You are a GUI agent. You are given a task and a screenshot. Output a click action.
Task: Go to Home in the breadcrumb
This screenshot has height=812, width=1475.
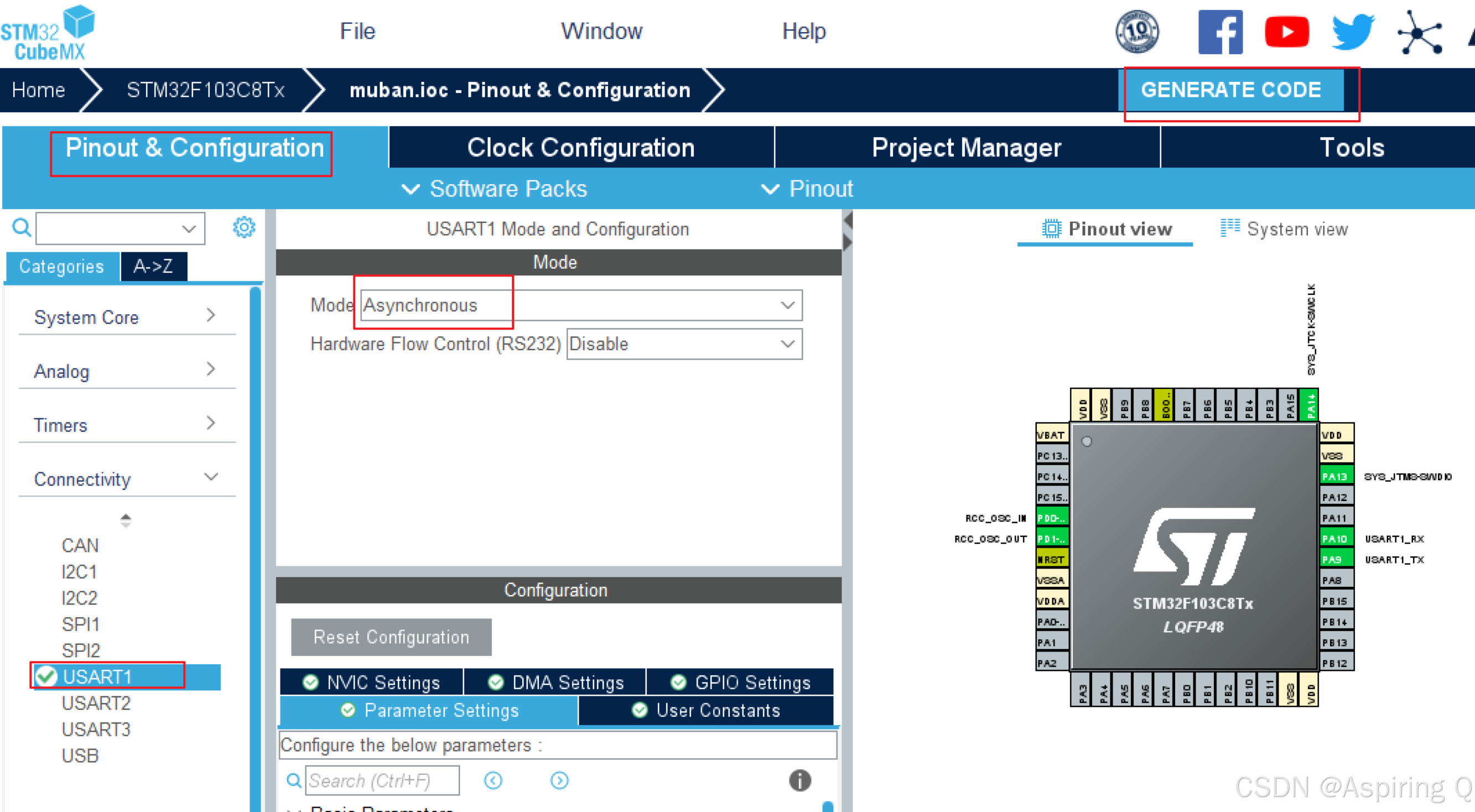[x=38, y=90]
